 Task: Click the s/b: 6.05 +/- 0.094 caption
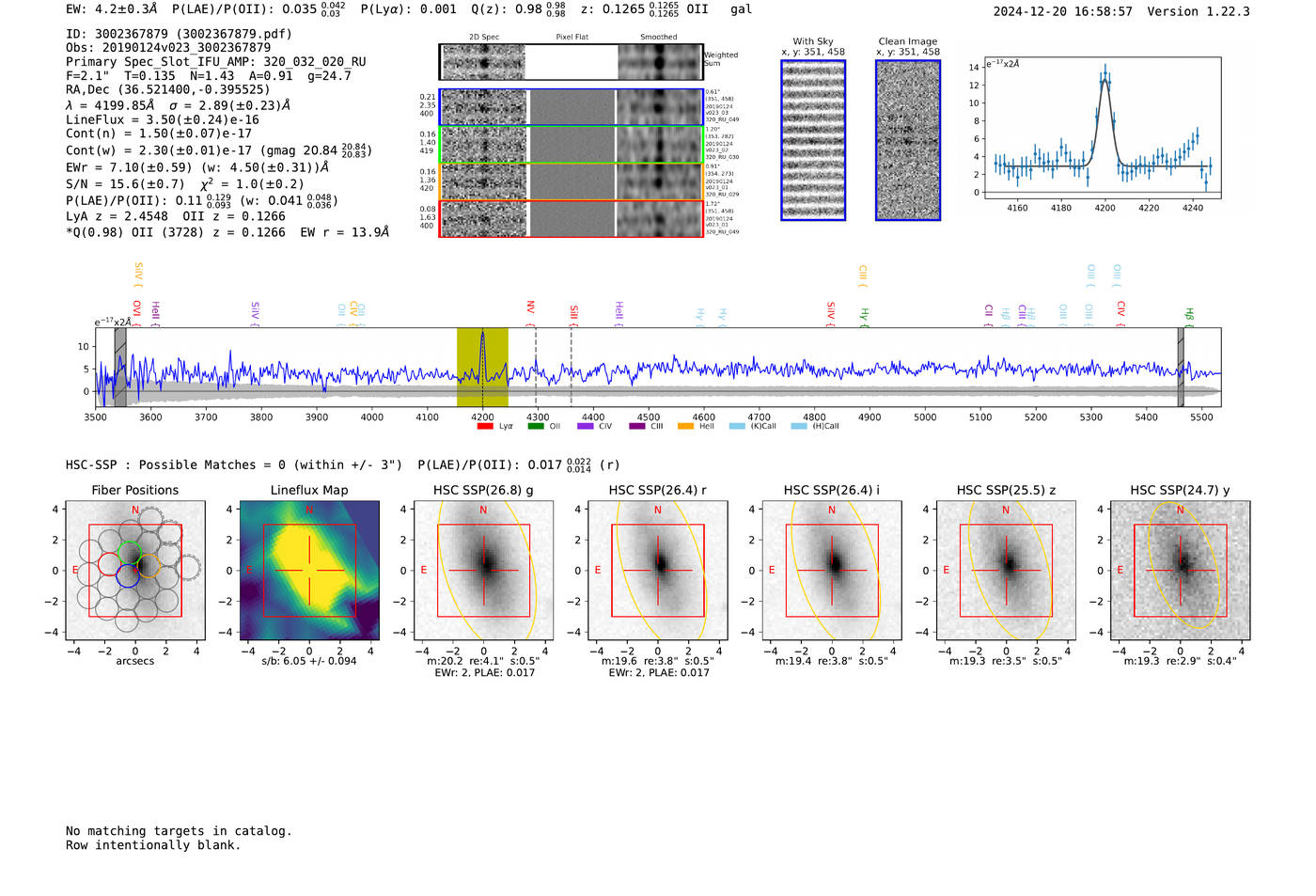(x=309, y=661)
